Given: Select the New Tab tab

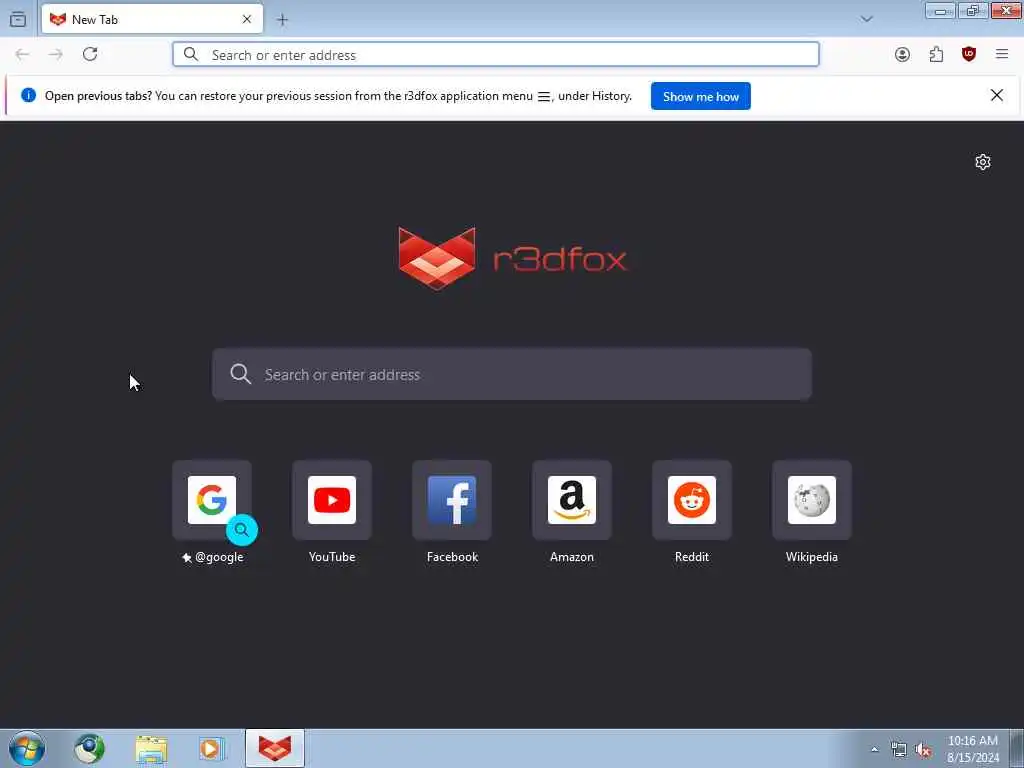Looking at the screenshot, I should [152, 19].
